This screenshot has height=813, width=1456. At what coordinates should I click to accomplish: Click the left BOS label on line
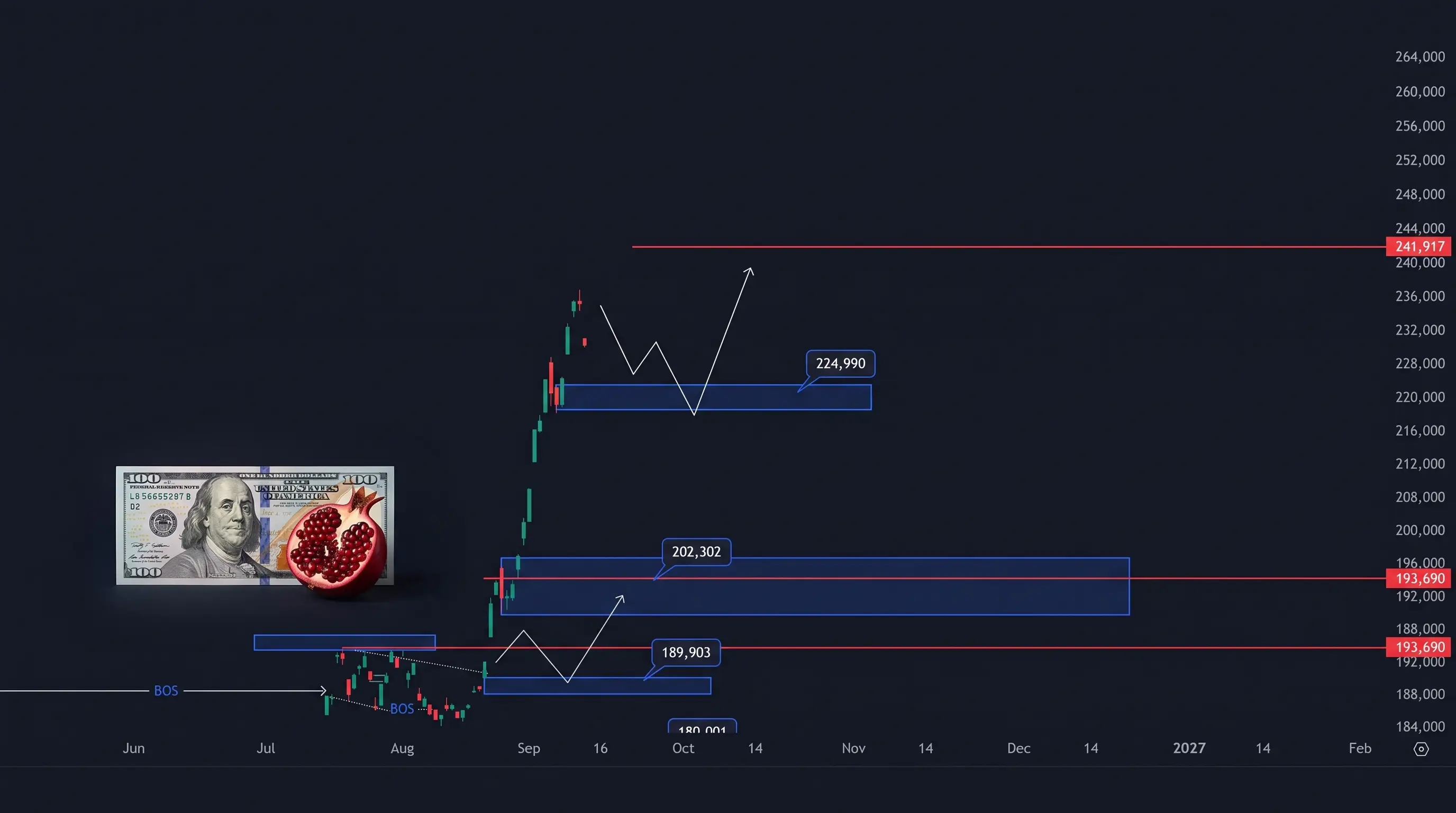[x=166, y=691]
